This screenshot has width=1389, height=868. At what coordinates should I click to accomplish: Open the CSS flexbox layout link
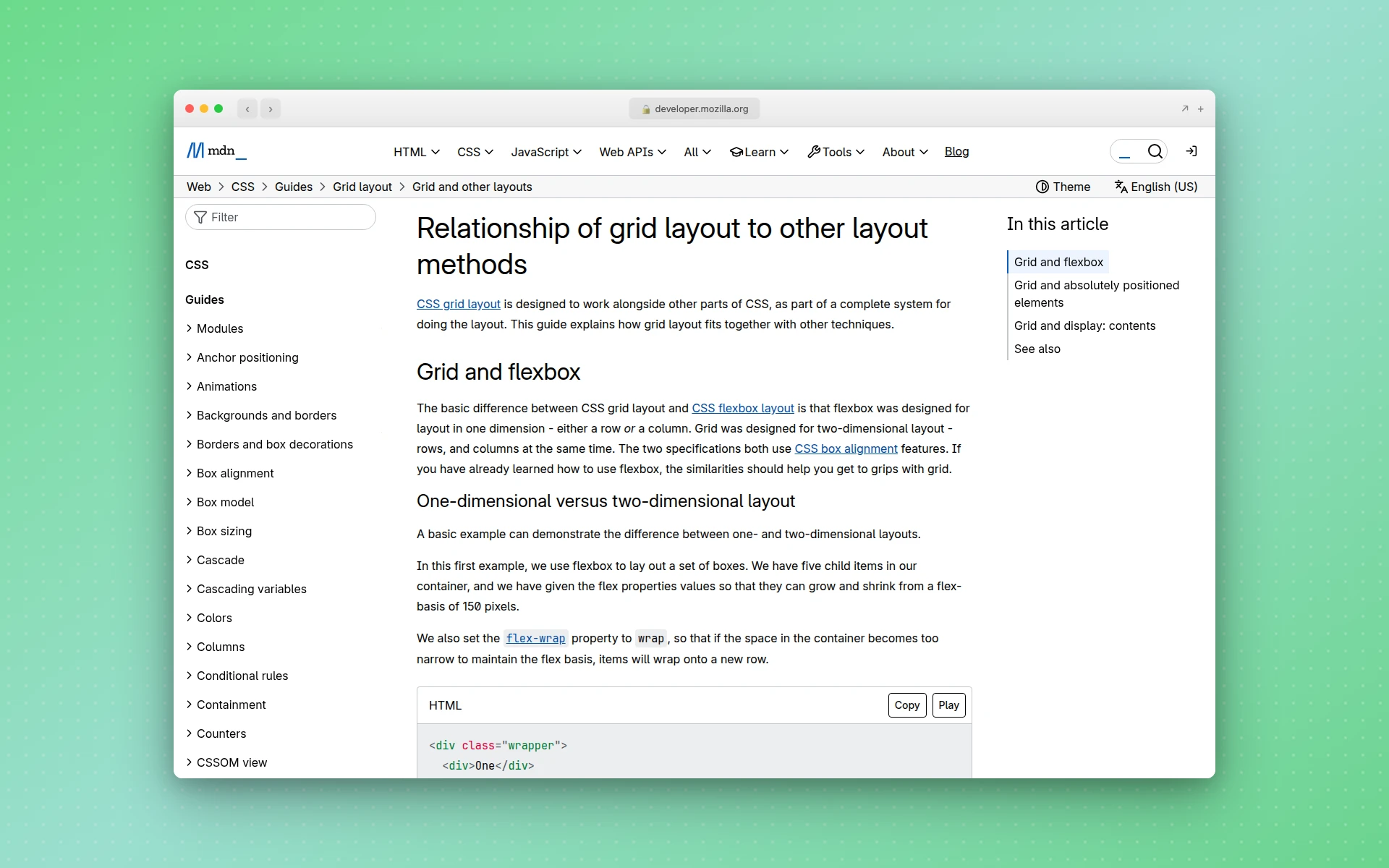coord(743,408)
